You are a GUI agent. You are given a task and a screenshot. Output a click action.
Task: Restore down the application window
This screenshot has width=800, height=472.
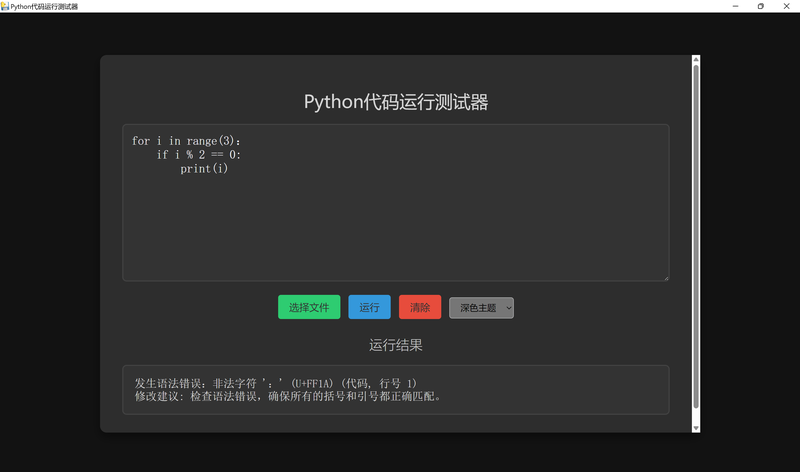pyautogui.click(x=761, y=6)
